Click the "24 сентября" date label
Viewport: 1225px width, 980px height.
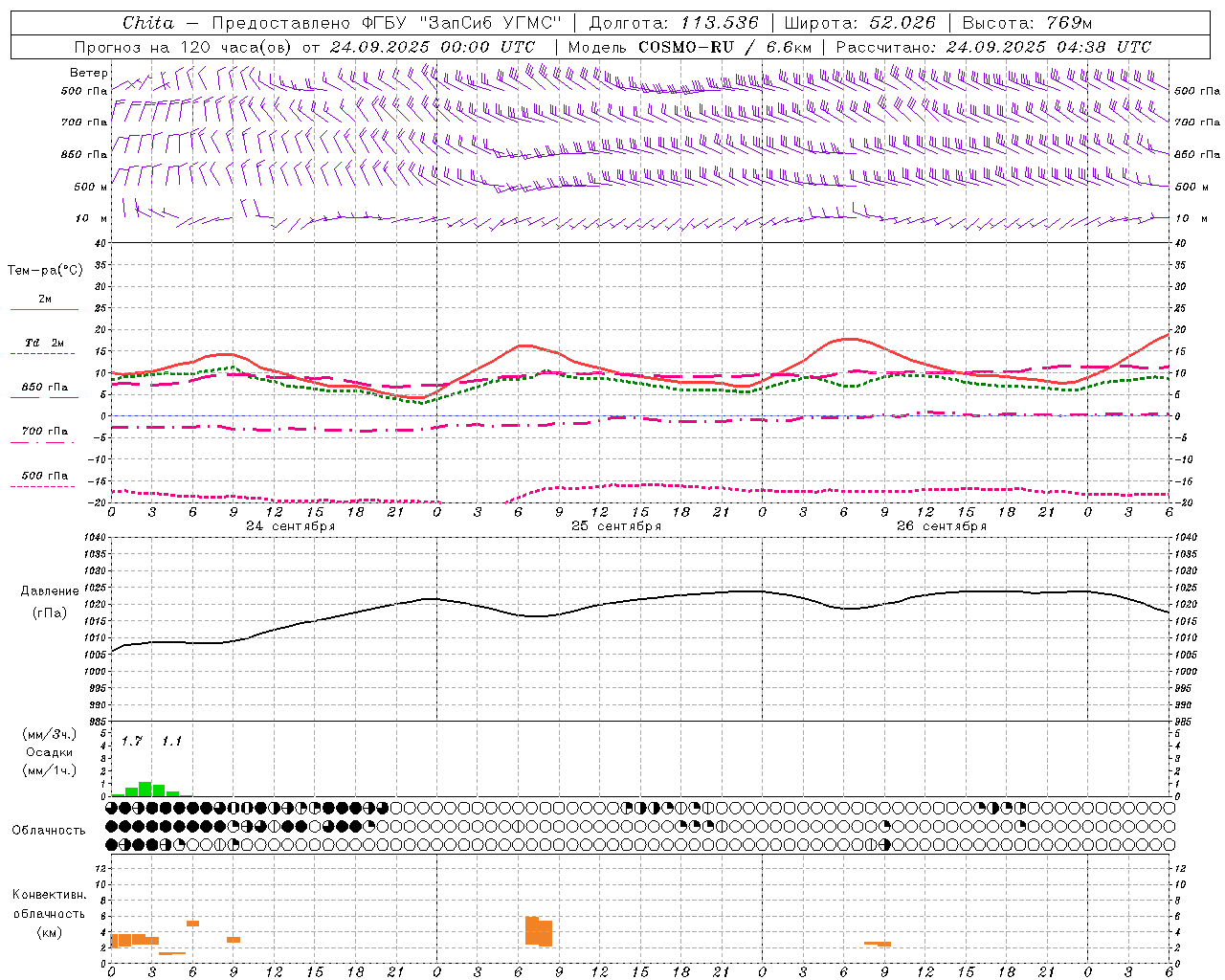coord(290,526)
